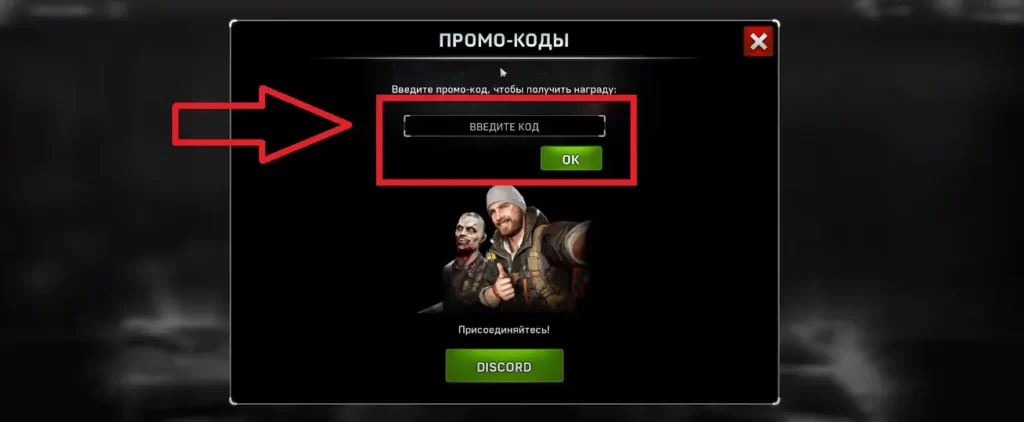Click the Присоединяйтесь! label above Discord
The width and height of the screenshot is (1024, 422).
tap(504, 330)
